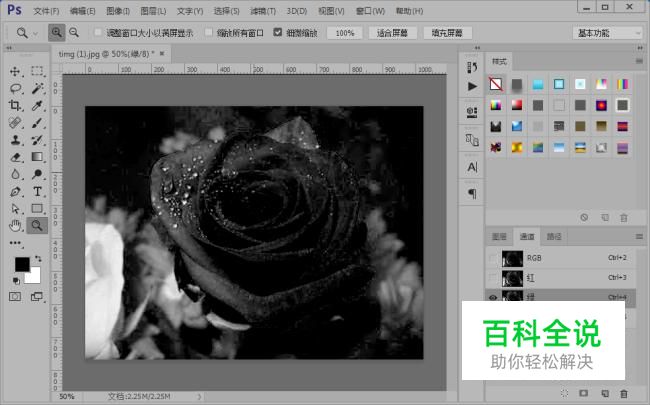The width and height of the screenshot is (650, 405).
Task: Open the Actions panel play icon
Action: [472, 86]
